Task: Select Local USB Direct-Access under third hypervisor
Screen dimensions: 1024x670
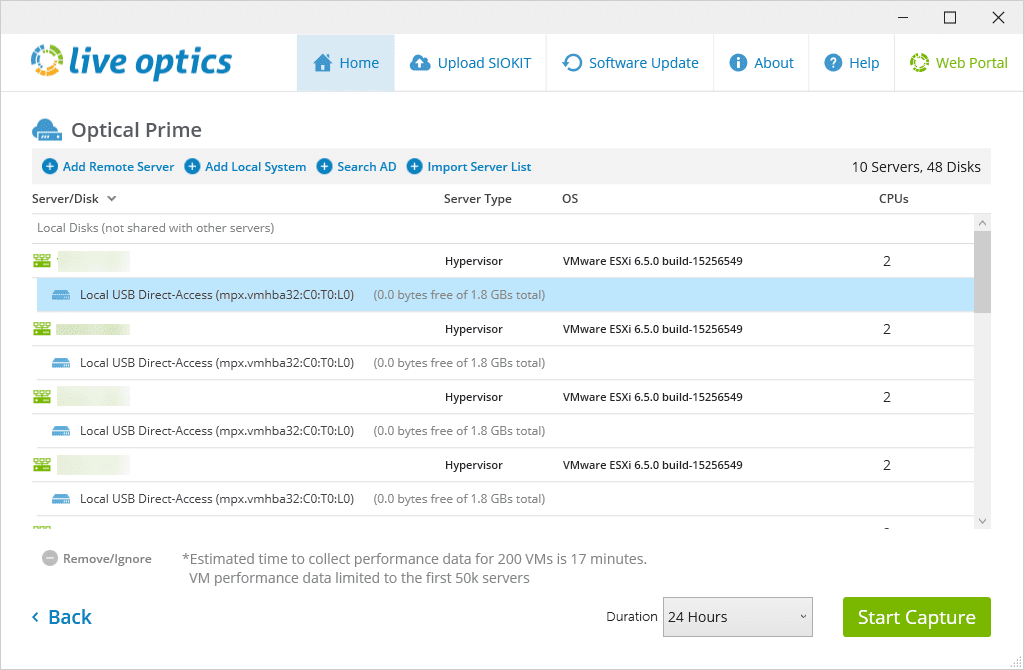Action: pyautogui.click(x=505, y=431)
